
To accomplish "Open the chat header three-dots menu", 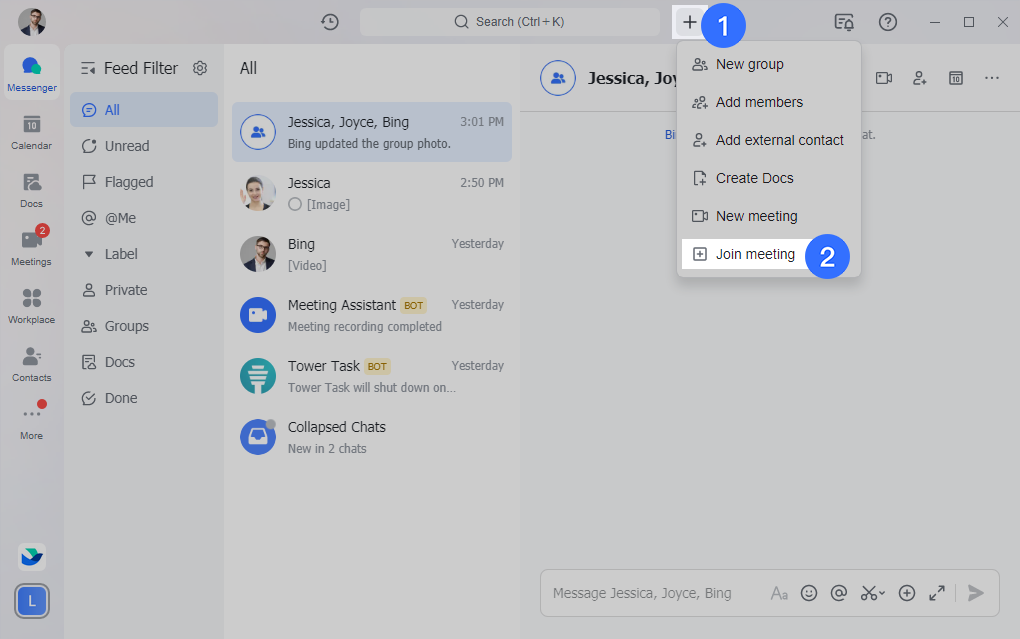I will 991,78.
